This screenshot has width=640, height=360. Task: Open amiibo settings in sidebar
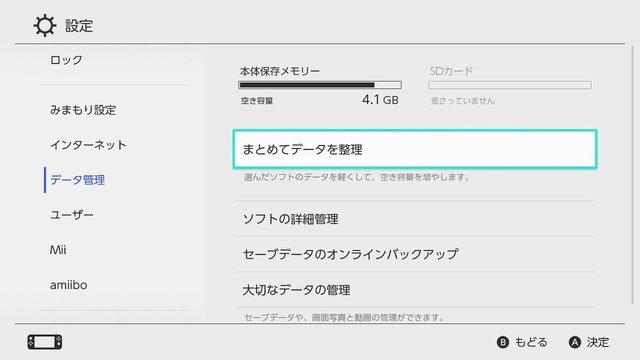[x=69, y=285]
